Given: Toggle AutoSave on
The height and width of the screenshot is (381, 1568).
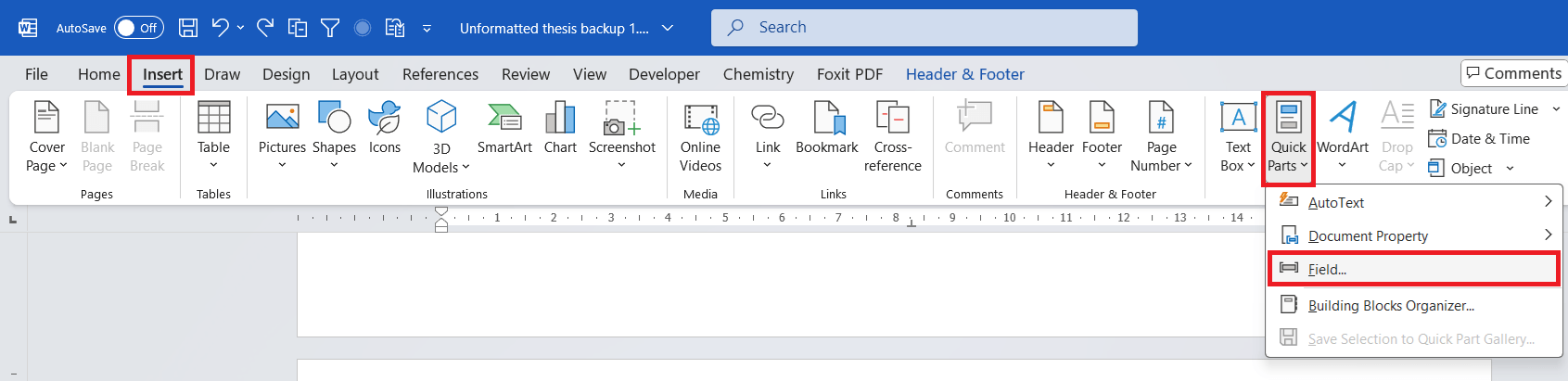Looking at the screenshot, I should (x=139, y=28).
